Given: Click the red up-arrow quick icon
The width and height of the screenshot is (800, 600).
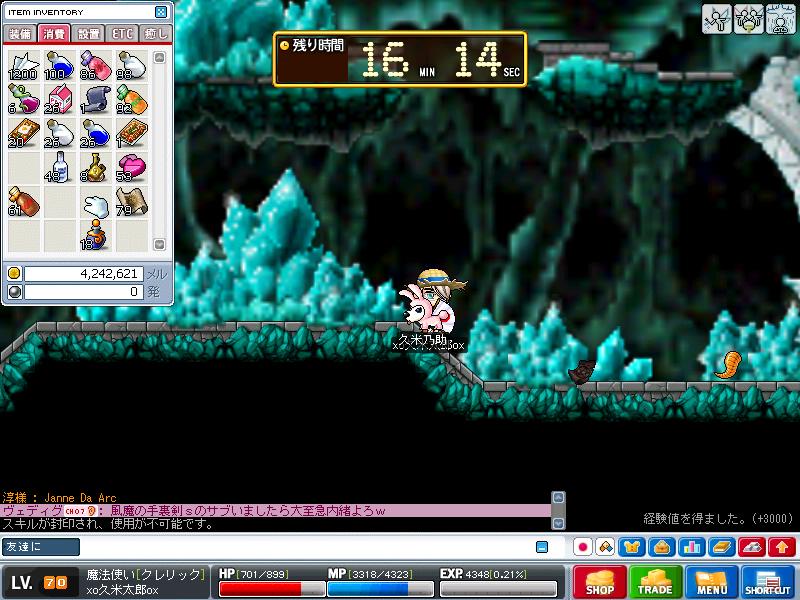Looking at the screenshot, I should click(x=782, y=547).
